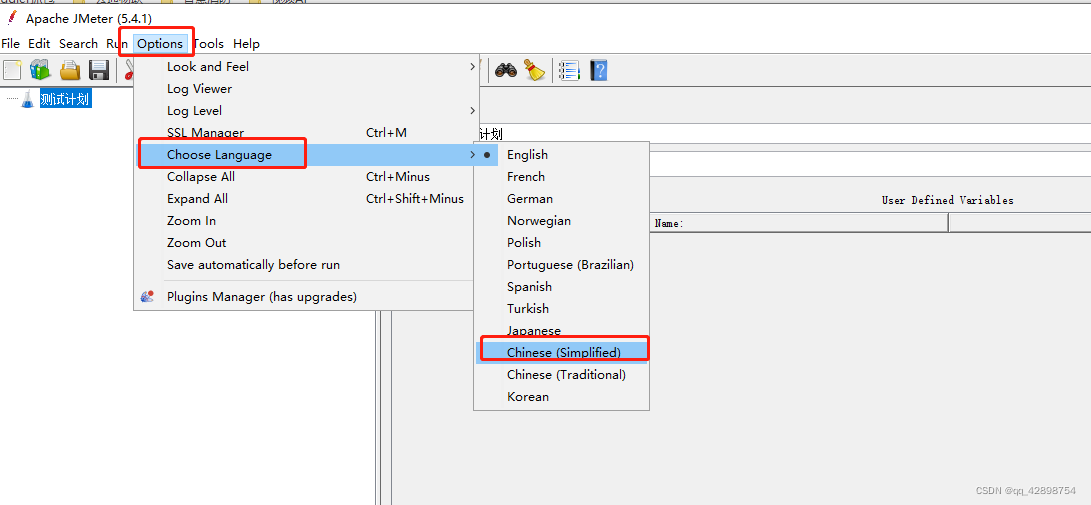Click the User Defined Variables heading
This screenshot has width=1091, height=505.
point(947,200)
